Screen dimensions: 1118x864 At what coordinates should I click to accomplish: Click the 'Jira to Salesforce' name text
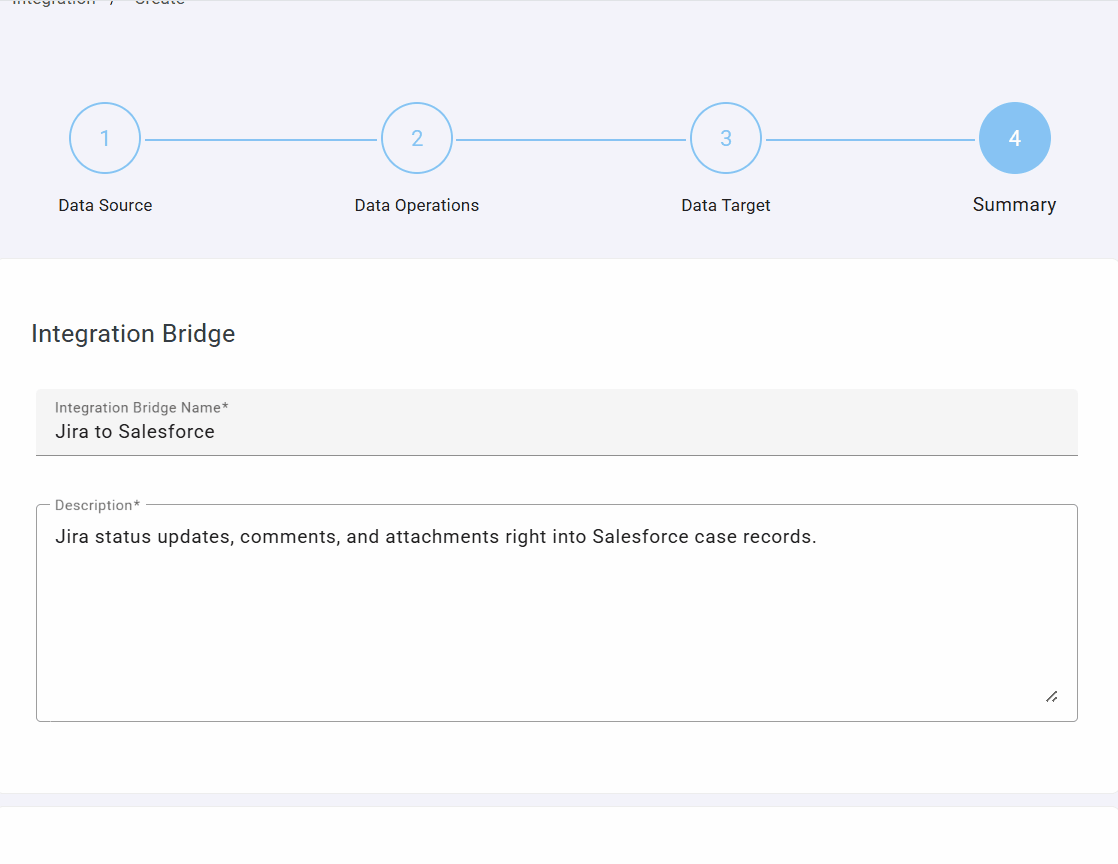135,432
